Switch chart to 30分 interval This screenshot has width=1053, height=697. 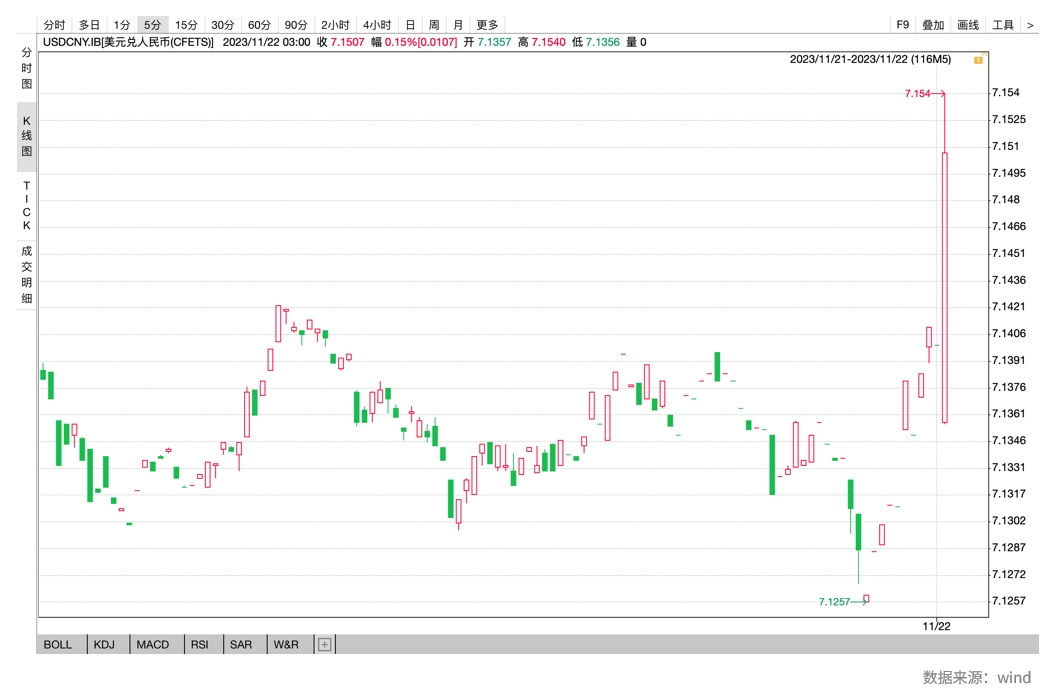click(x=222, y=25)
